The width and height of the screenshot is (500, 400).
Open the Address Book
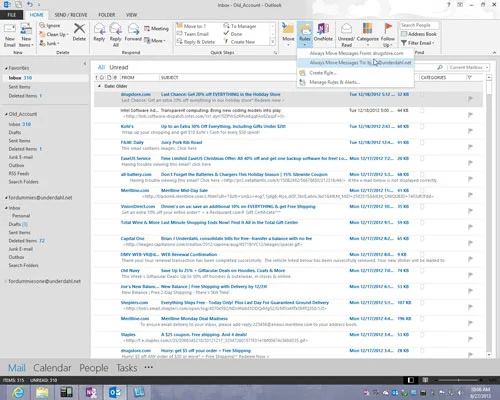coord(419,34)
